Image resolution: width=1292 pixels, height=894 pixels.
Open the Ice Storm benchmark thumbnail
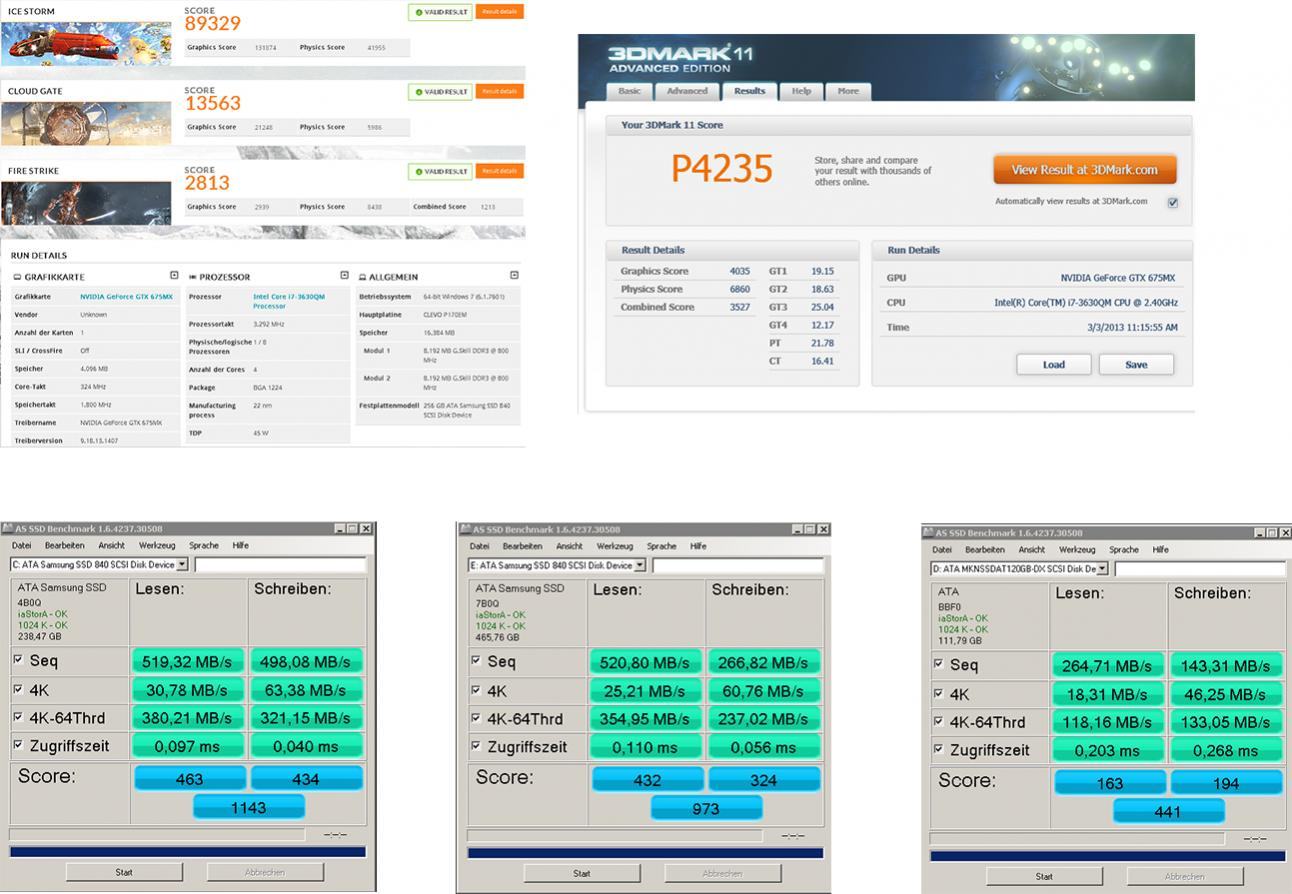coord(85,42)
